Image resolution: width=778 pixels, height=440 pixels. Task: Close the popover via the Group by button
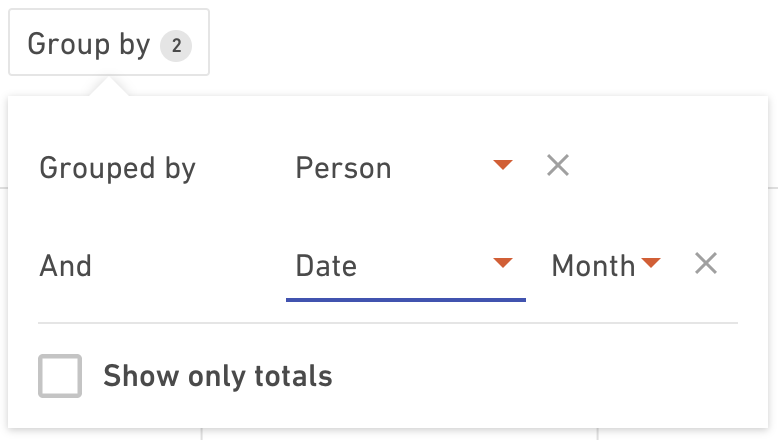109,42
